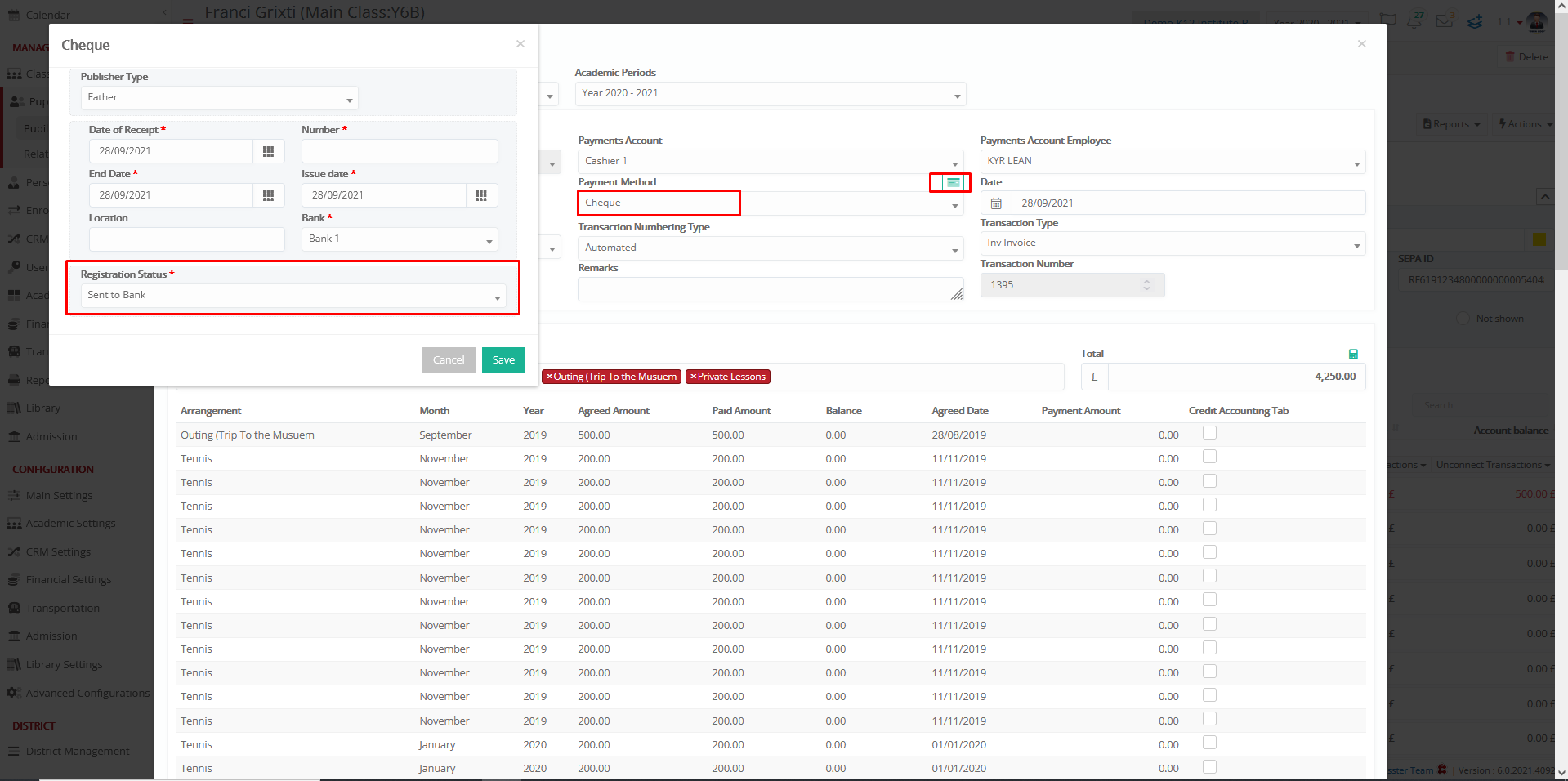Screen dimensions: 1568x781
Task: Click the cheque Number input field
Action: point(400,151)
